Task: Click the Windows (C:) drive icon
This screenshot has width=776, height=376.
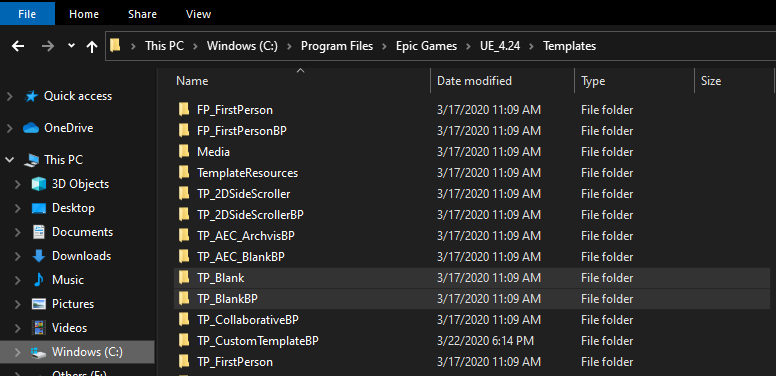Action: 39,352
